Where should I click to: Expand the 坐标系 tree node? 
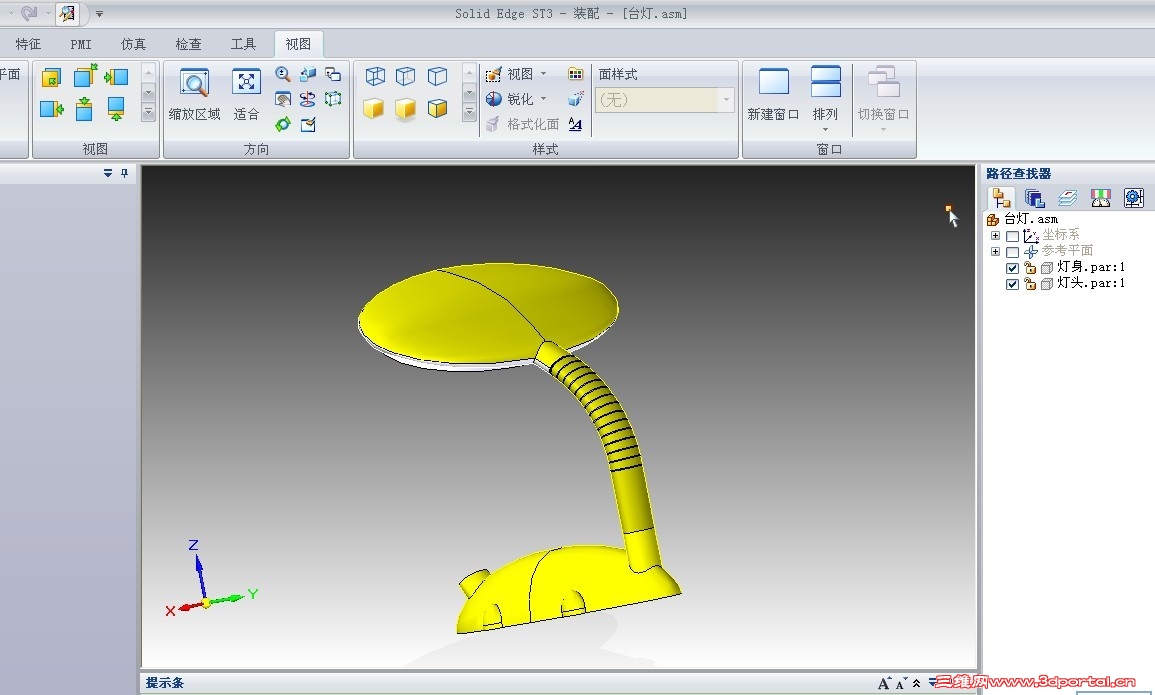coord(995,236)
